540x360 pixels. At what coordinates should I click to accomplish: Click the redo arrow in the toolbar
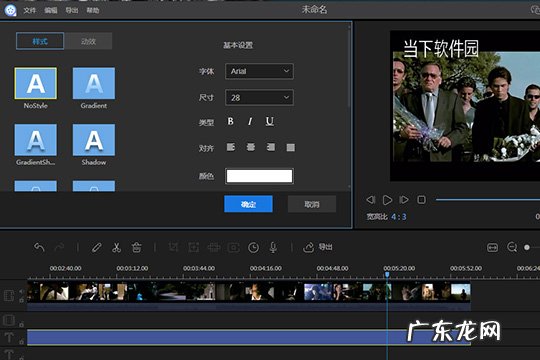point(59,247)
